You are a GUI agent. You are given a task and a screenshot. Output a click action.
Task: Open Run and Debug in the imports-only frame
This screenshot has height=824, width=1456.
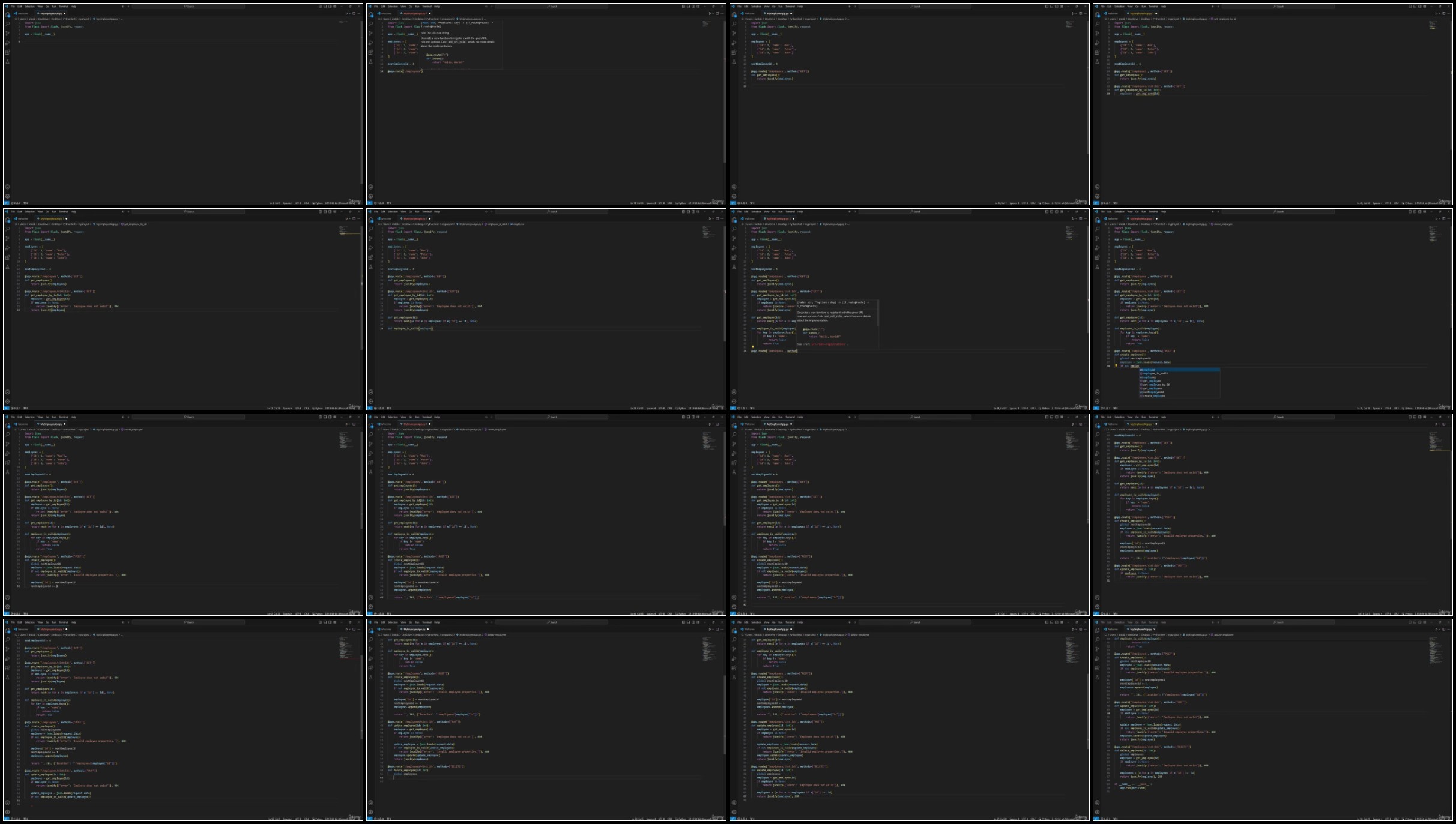click(7, 43)
